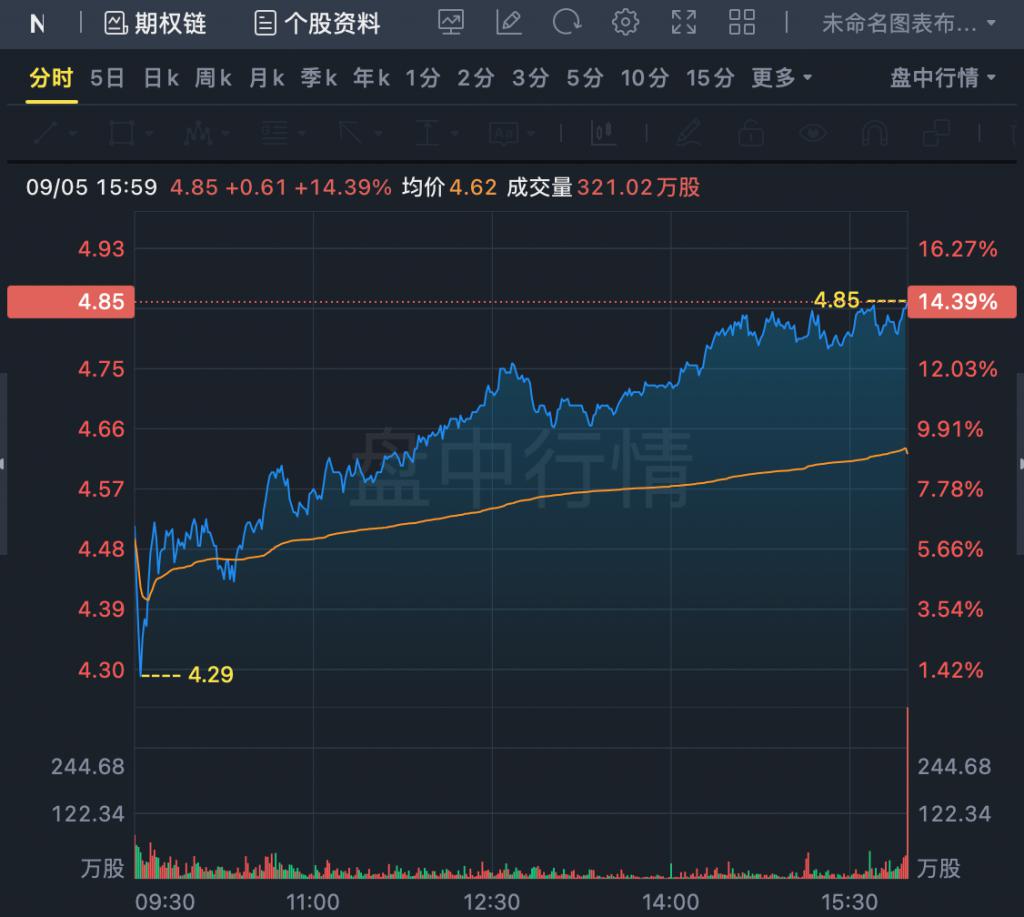Image resolution: width=1024 pixels, height=917 pixels.
Task: Open the 期权链 options chain
Action: click(156, 23)
